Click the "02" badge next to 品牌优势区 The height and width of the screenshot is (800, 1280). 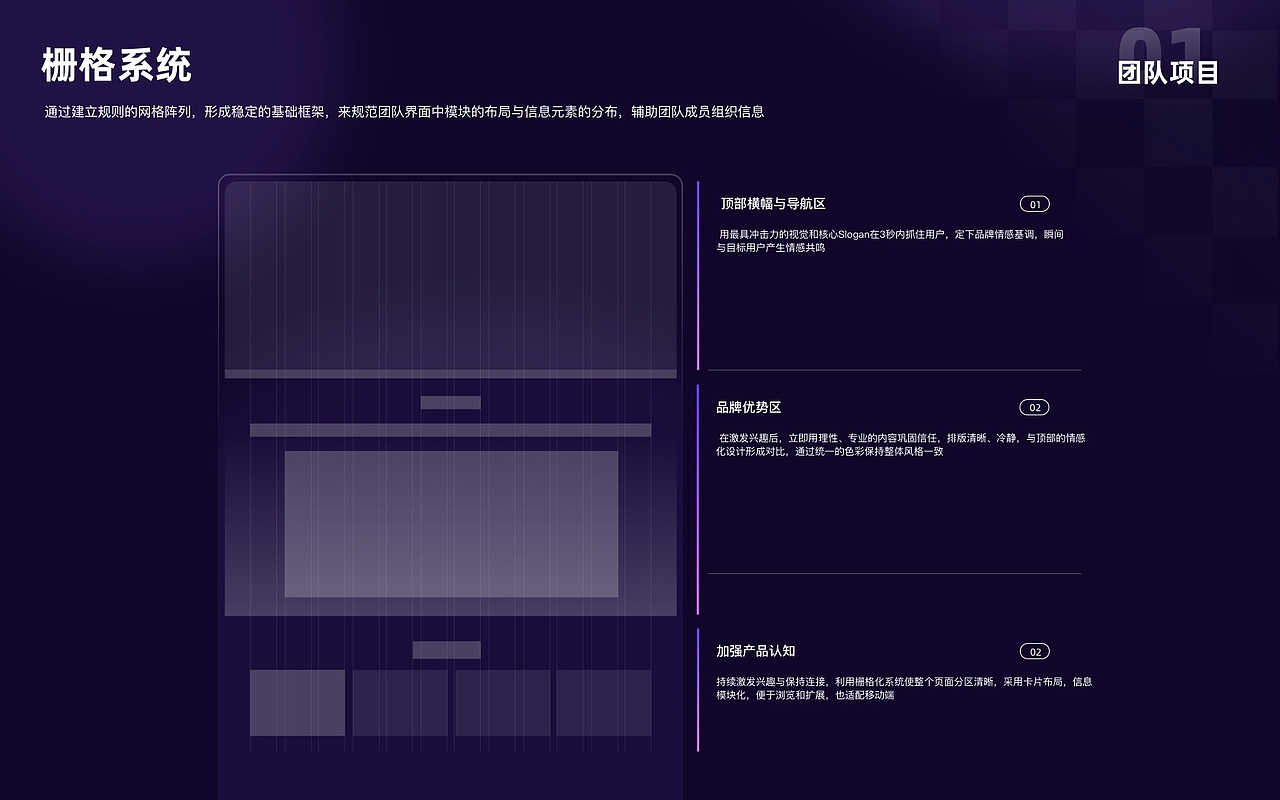[x=1035, y=407]
